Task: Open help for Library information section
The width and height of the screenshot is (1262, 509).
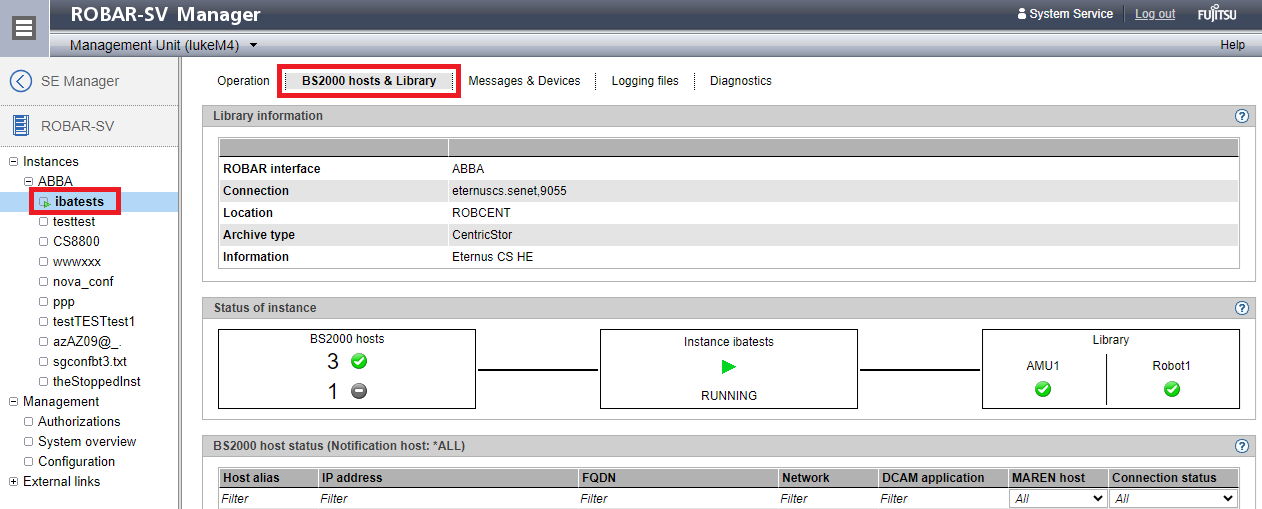Action: (1242, 116)
